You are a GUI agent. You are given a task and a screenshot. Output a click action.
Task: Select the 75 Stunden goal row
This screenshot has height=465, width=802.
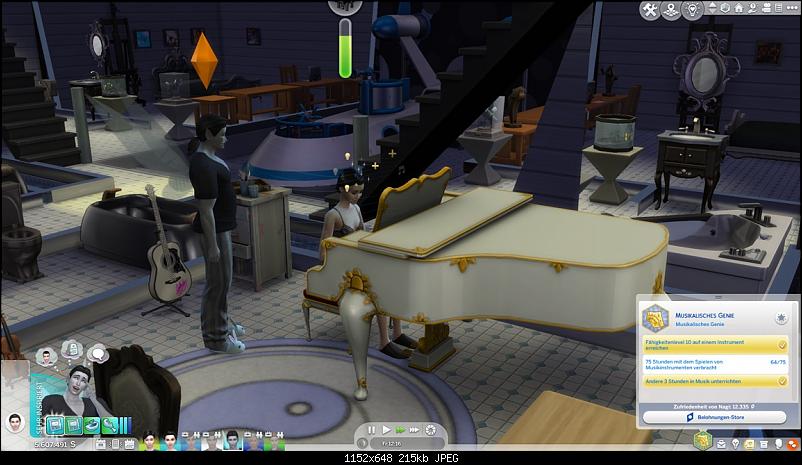tap(715, 364)
